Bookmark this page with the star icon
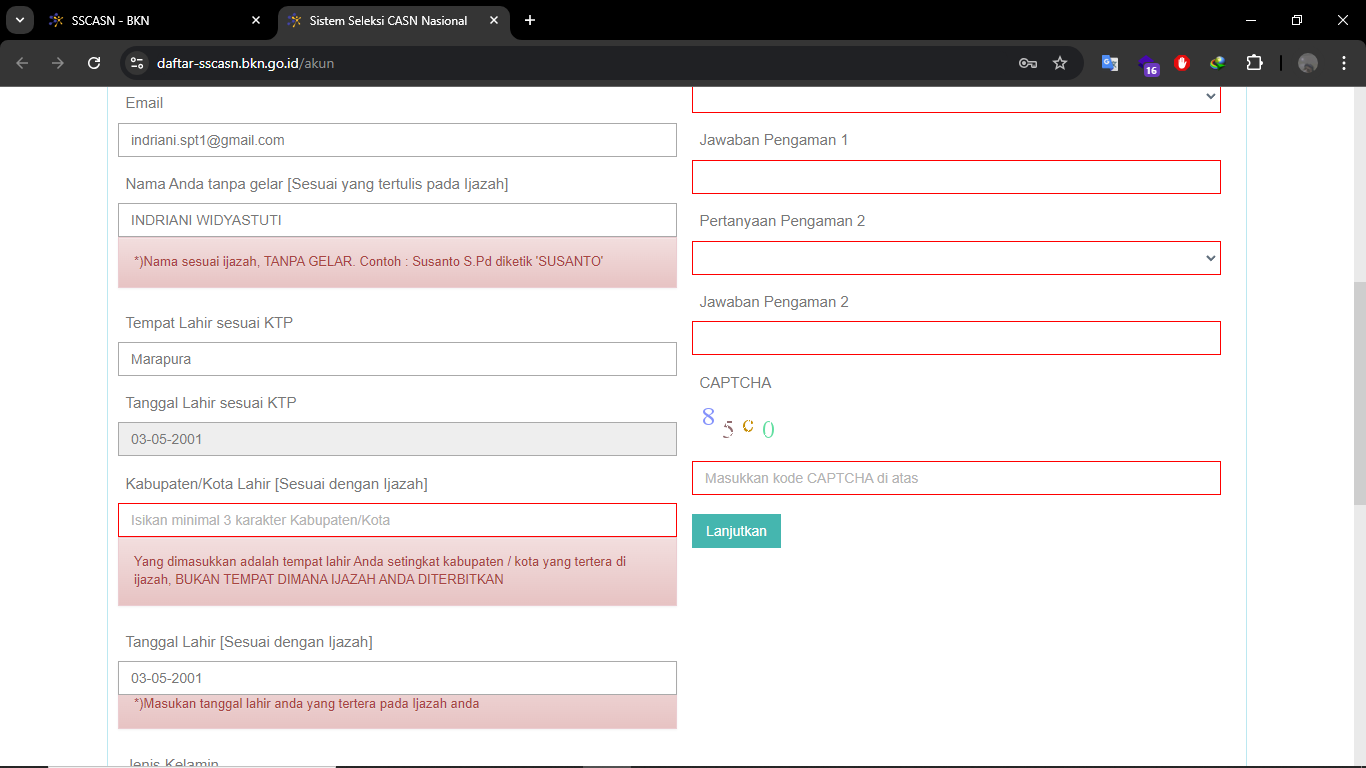Viewport: 1366px width, 768px height. [1060, 63]
